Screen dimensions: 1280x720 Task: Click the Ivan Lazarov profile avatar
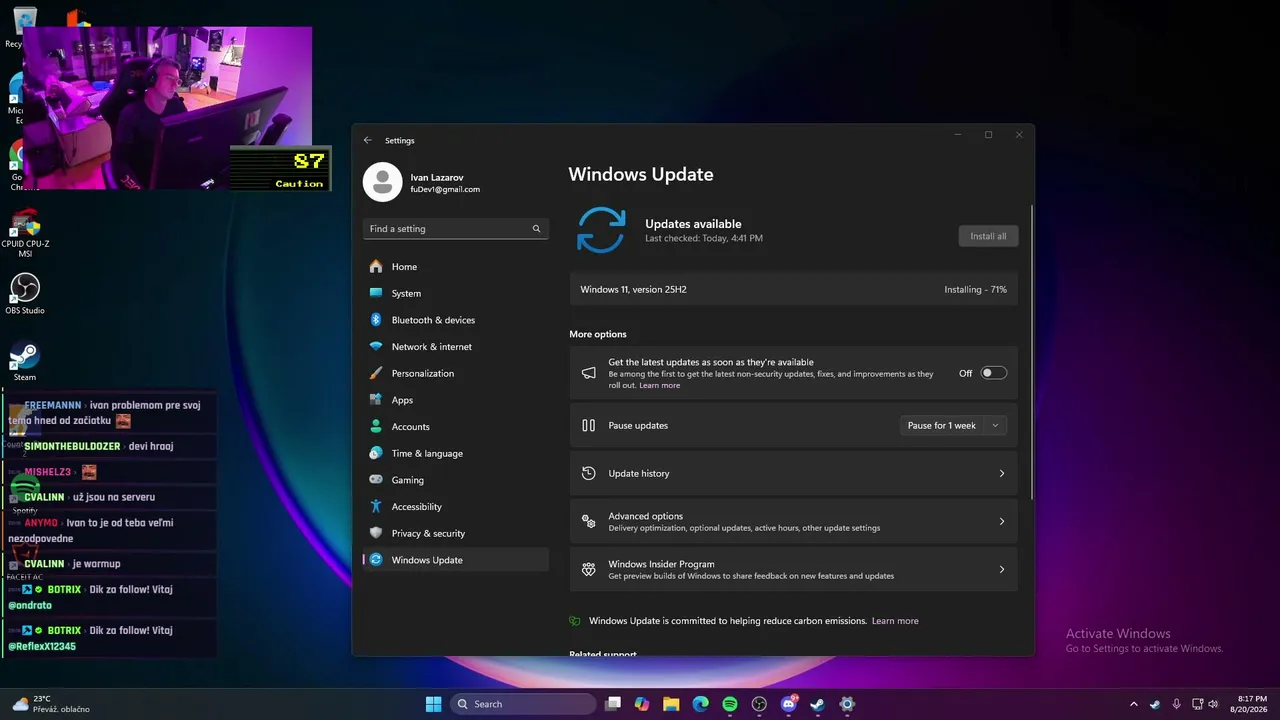click(382, 182)
